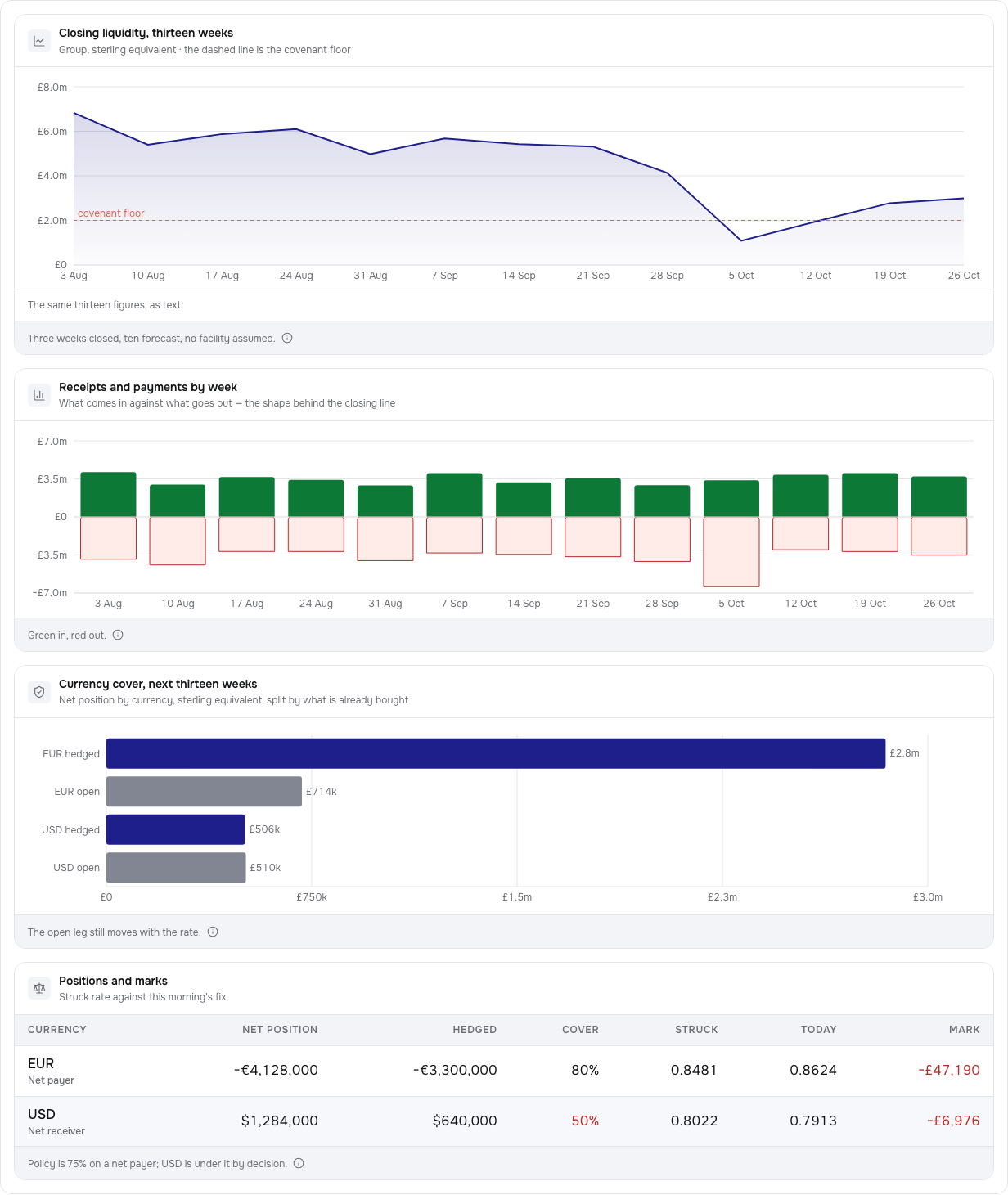Click the 'covenant floor' label on chart
Viewport: 1008px width, 1195px height.
click(111, 213)
